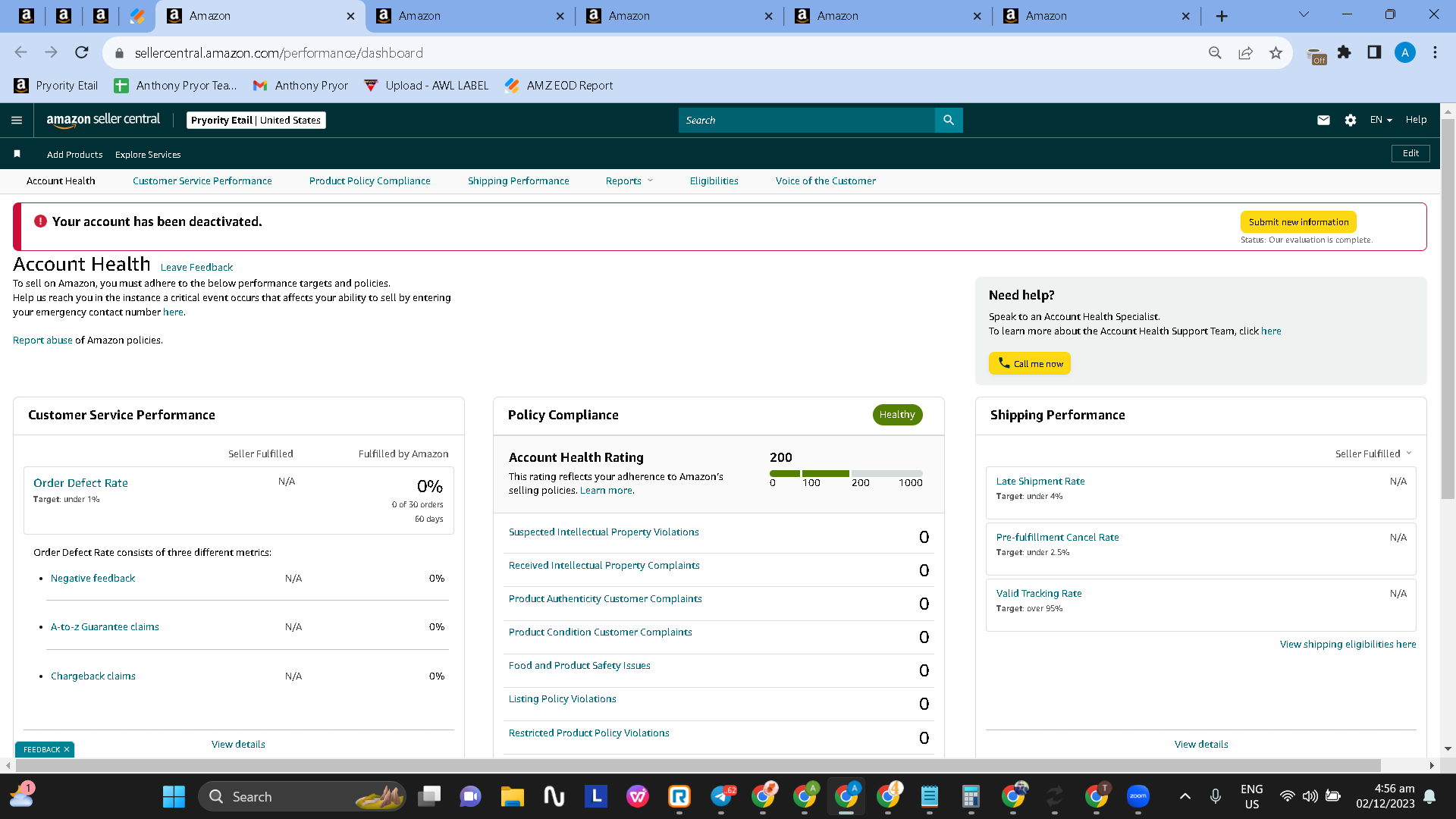1456x819 pixels.
Task: Open the Late Shipment Rate link
Action: 1040,482
